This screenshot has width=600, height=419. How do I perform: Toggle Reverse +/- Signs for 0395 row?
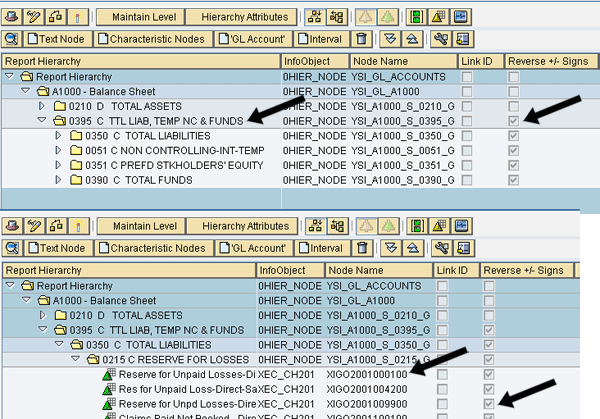click(514, 120)
